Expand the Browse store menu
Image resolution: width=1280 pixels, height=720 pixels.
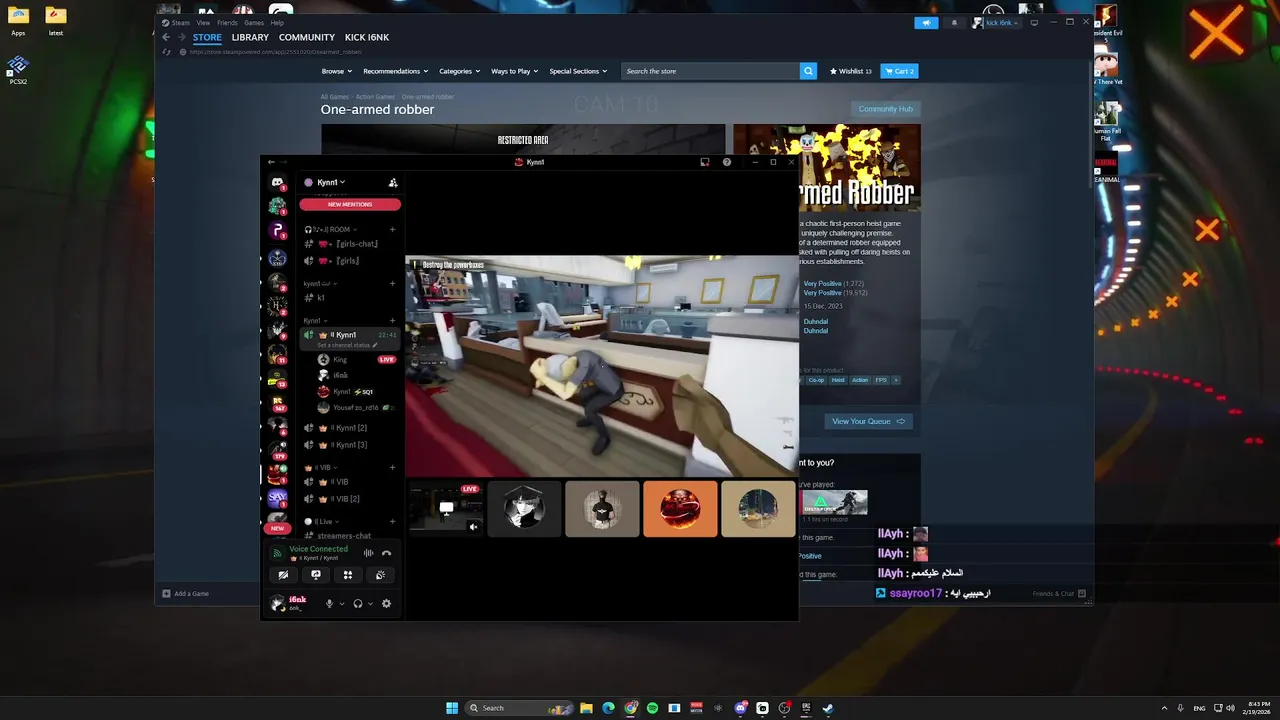point(337,71)
